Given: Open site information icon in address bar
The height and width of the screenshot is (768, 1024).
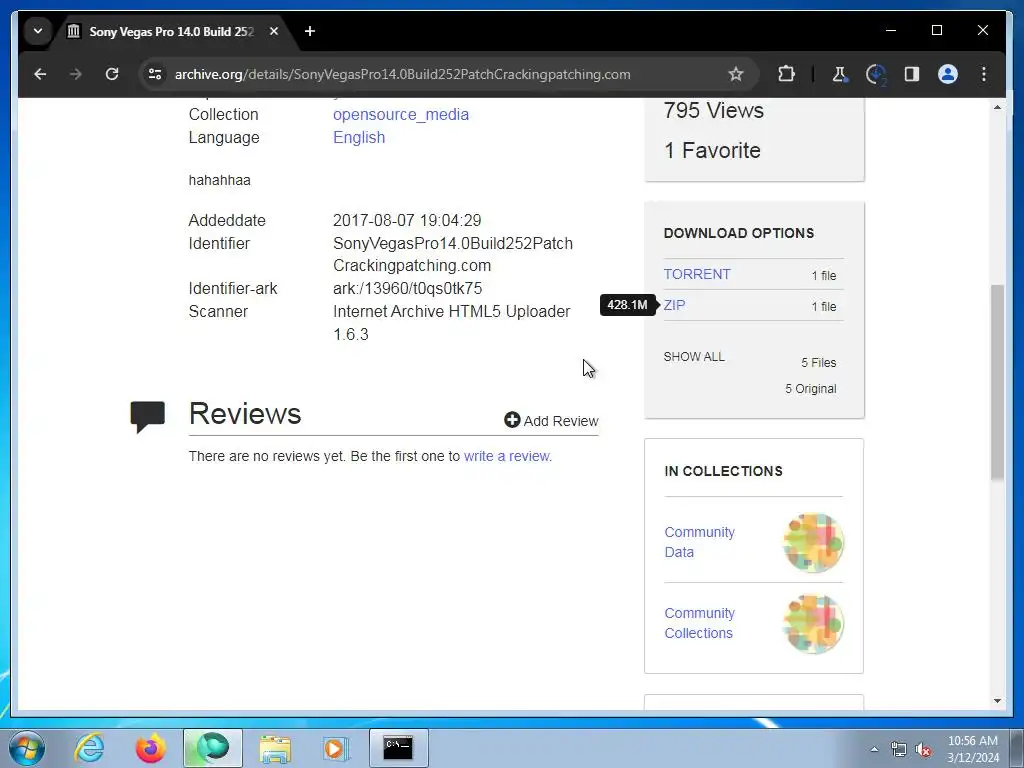Looking at the screenshot, I should coord(155,74).
